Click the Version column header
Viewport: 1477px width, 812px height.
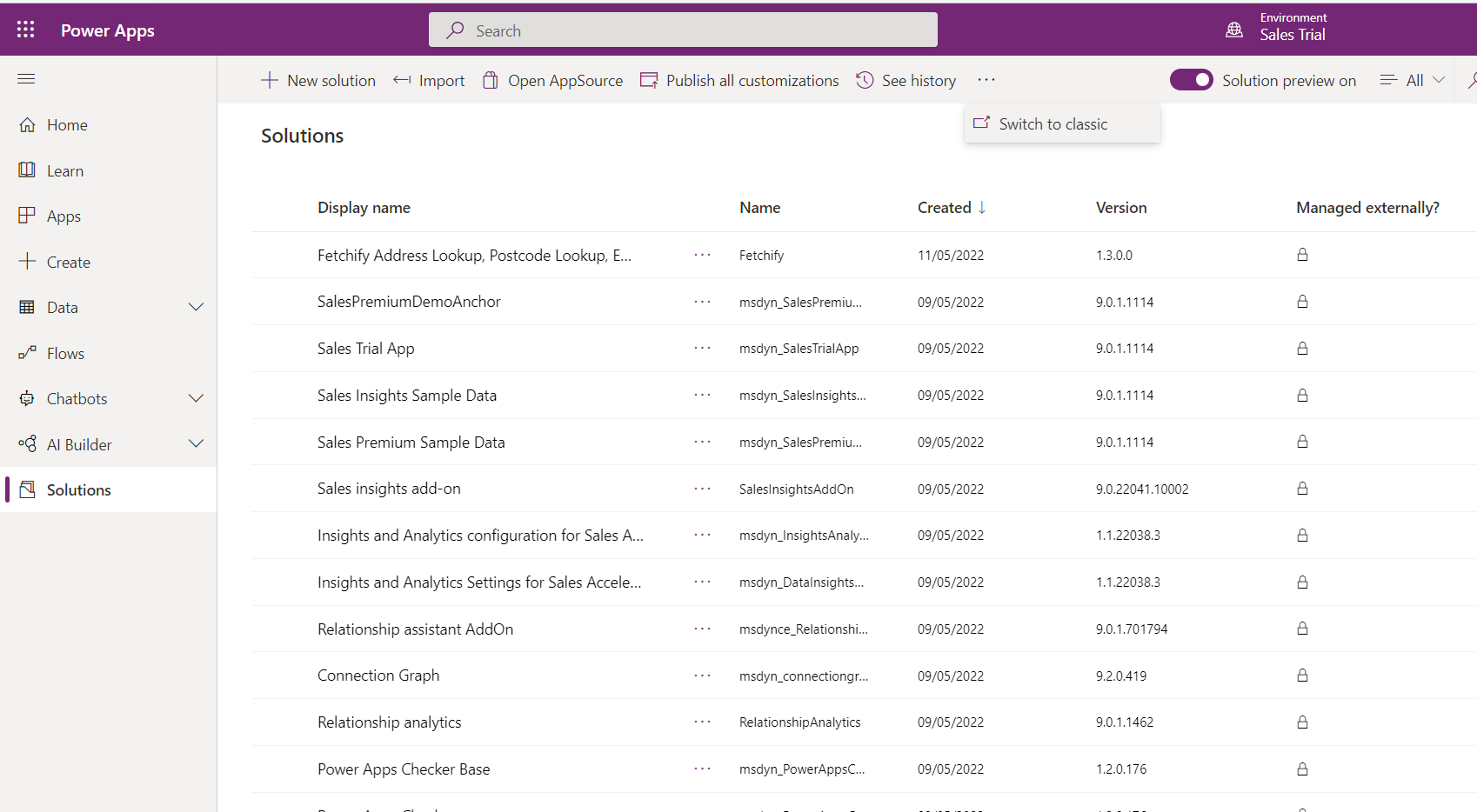click(x=1121, y=208)
